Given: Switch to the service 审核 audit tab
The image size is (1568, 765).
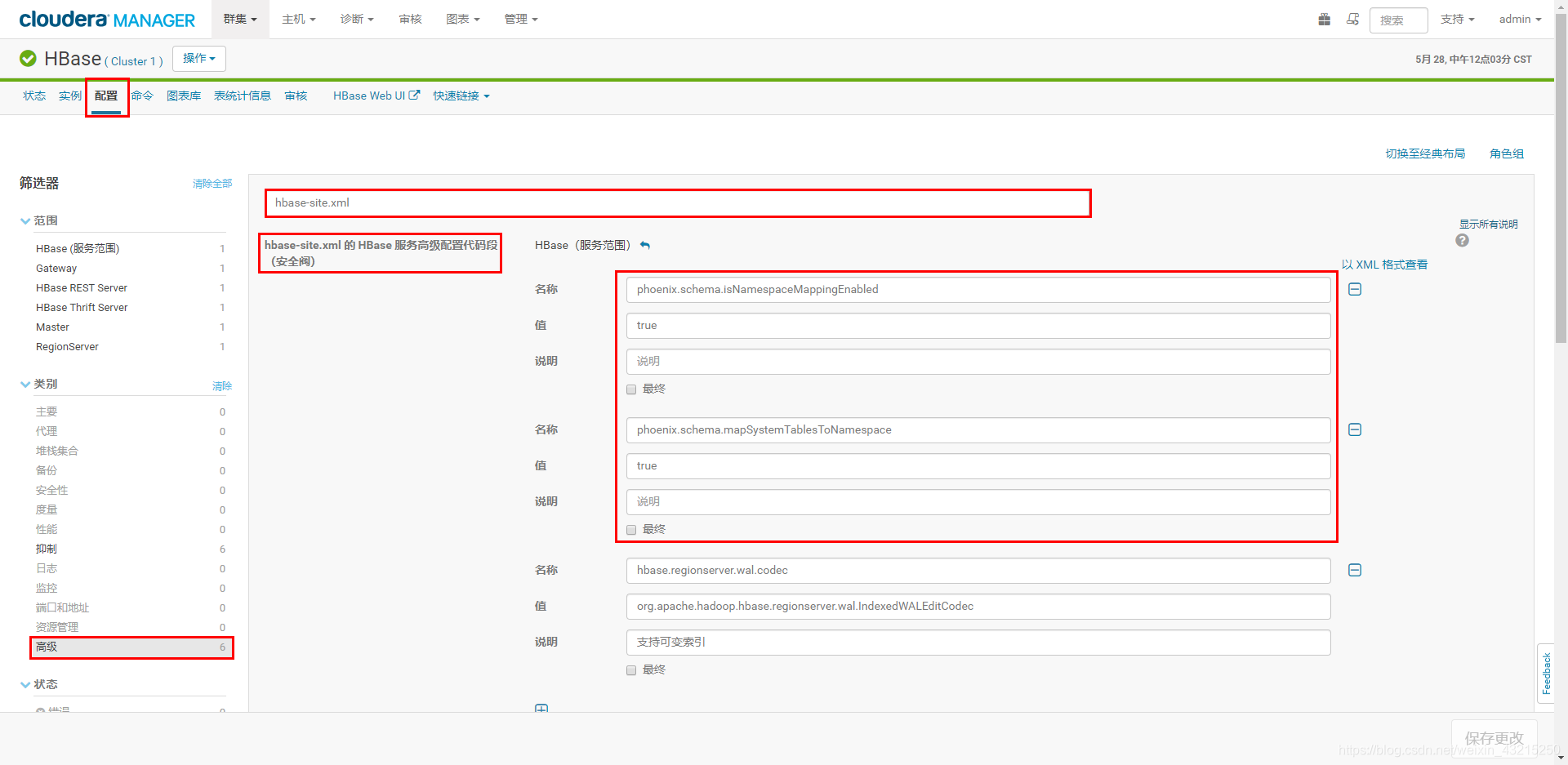Looking at the screenshot, I should pos(296,96).
